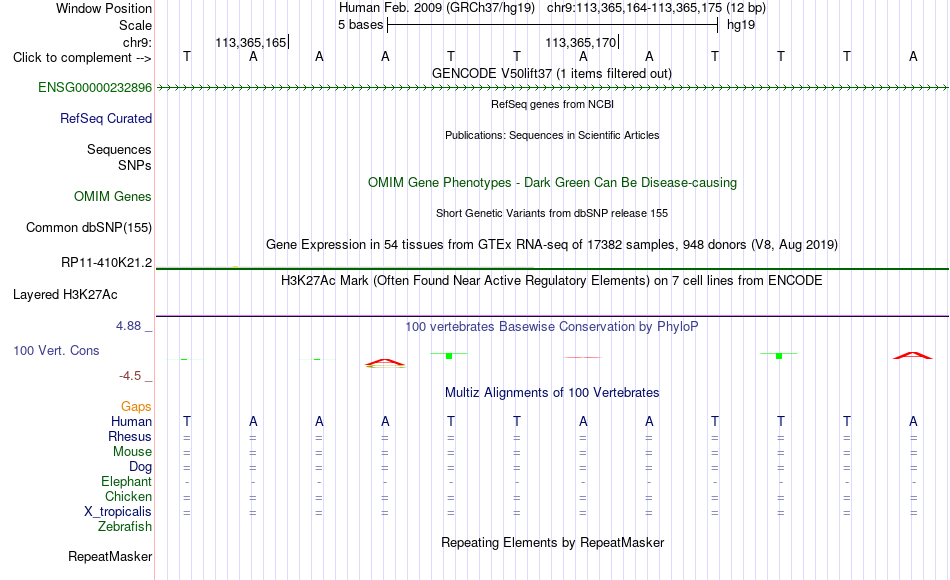Click the Chicken species label
Screen dimensions: 950x580
(128, 496)
